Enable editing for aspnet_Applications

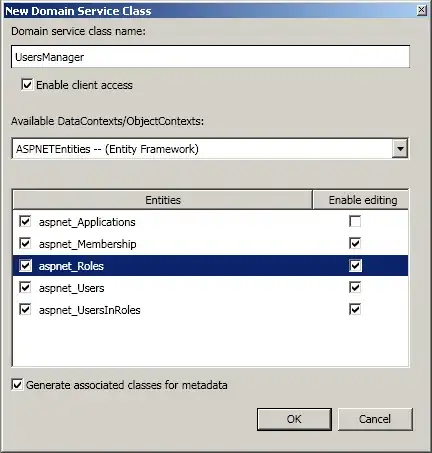click(355, 221)
